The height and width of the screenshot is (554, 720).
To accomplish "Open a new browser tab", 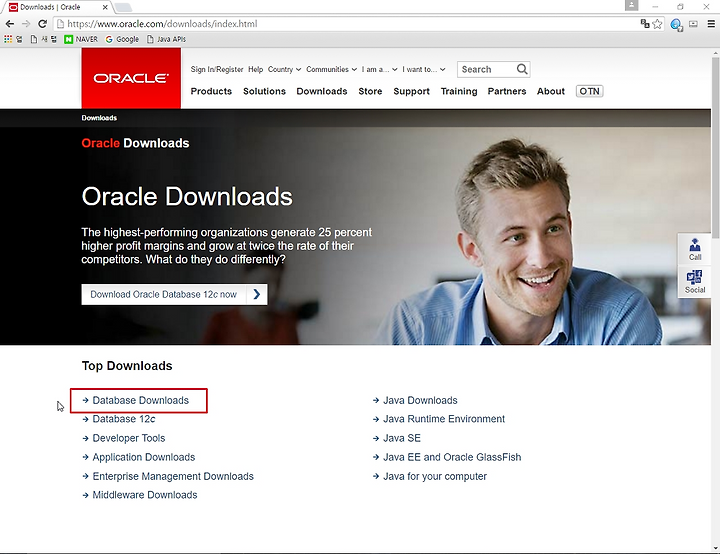I will [123, 7].
